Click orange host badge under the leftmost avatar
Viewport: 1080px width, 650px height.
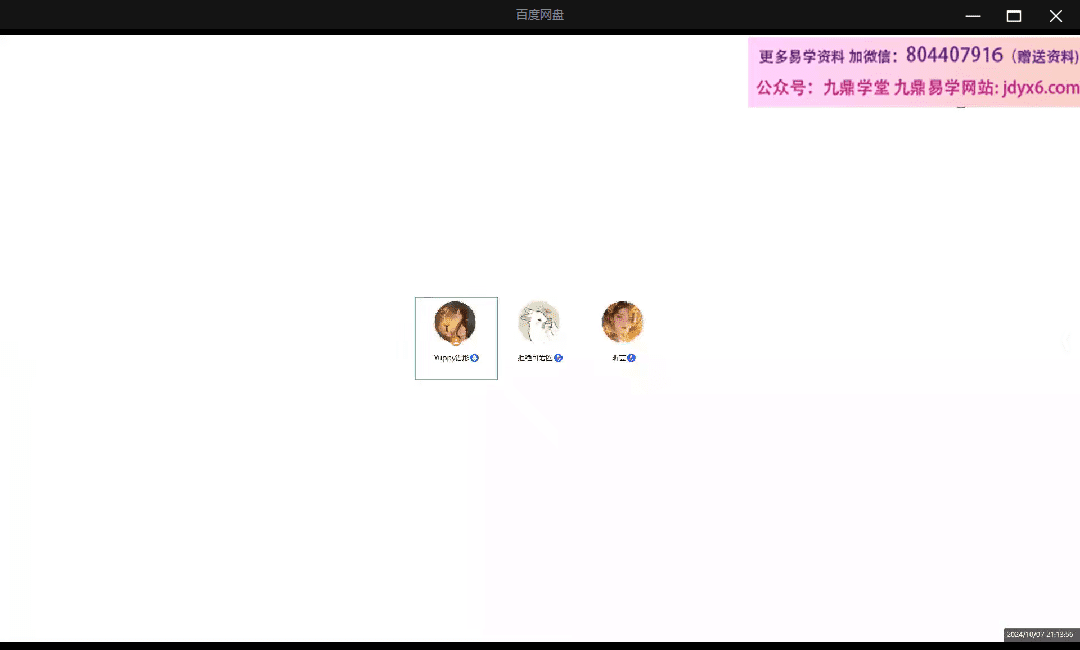tap(456, 342)
